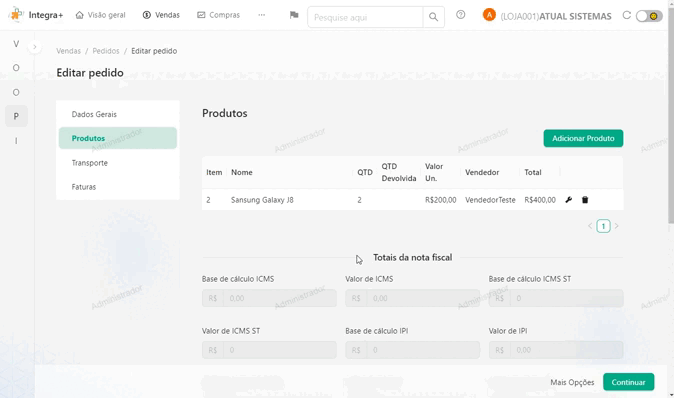Select page 1 in pagination

point(603,226)
